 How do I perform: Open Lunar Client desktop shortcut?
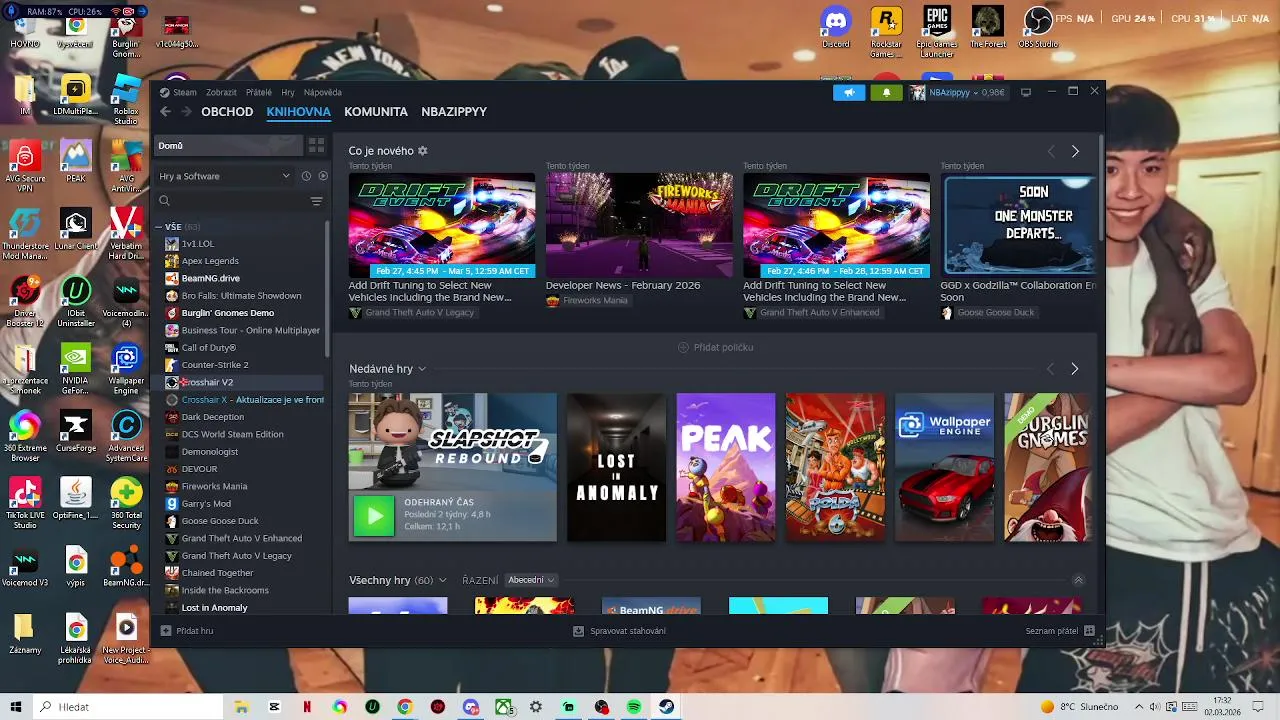click(x=75, y=229)
